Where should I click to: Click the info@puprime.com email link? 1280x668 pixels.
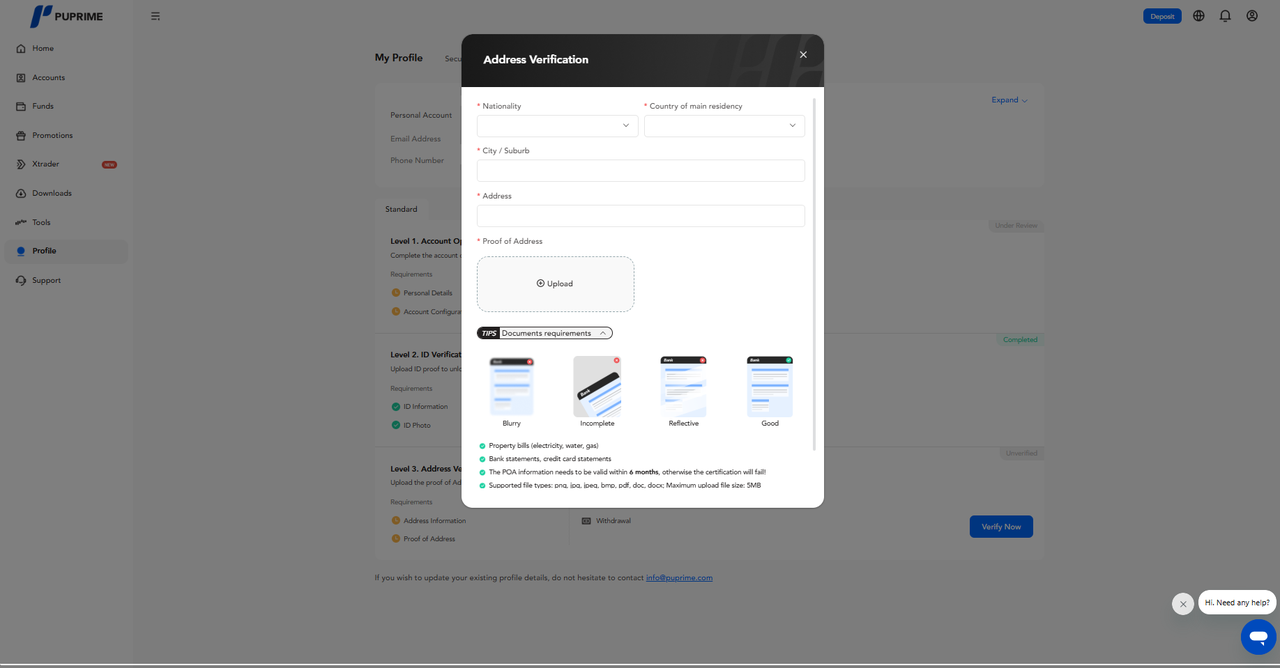tap(679, 578)
